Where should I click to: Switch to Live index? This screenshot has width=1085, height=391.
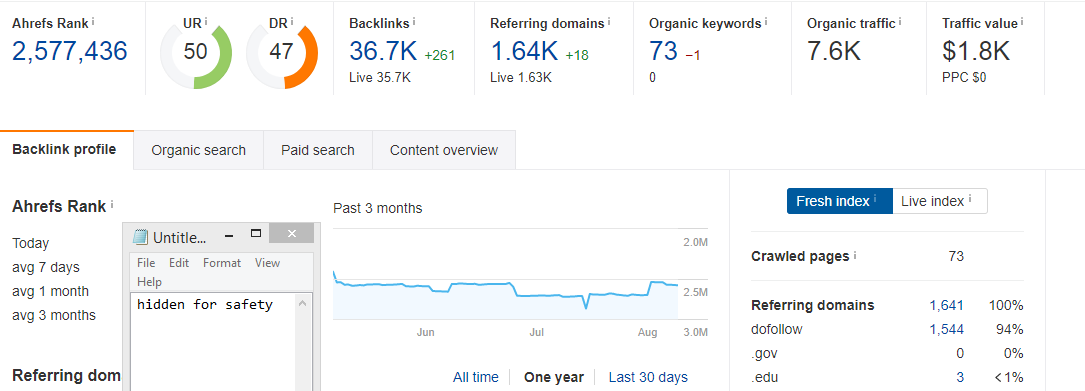940,201
